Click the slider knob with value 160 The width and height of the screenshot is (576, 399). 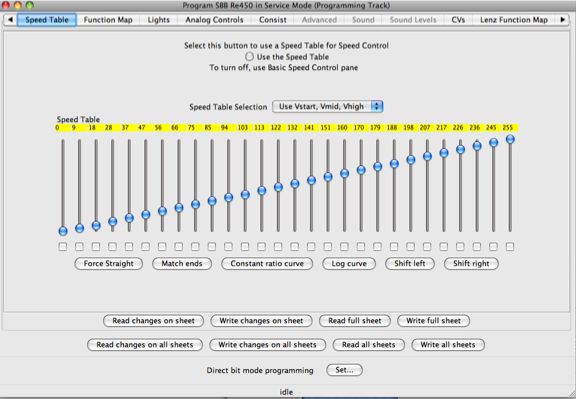click(344, 173)
